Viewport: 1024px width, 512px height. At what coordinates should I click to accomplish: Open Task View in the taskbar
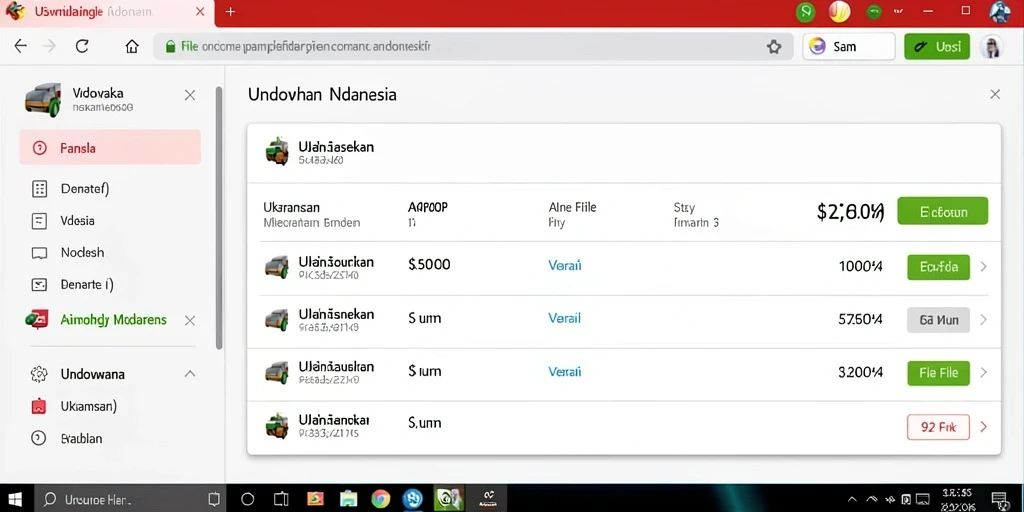[x=281, y=500]
